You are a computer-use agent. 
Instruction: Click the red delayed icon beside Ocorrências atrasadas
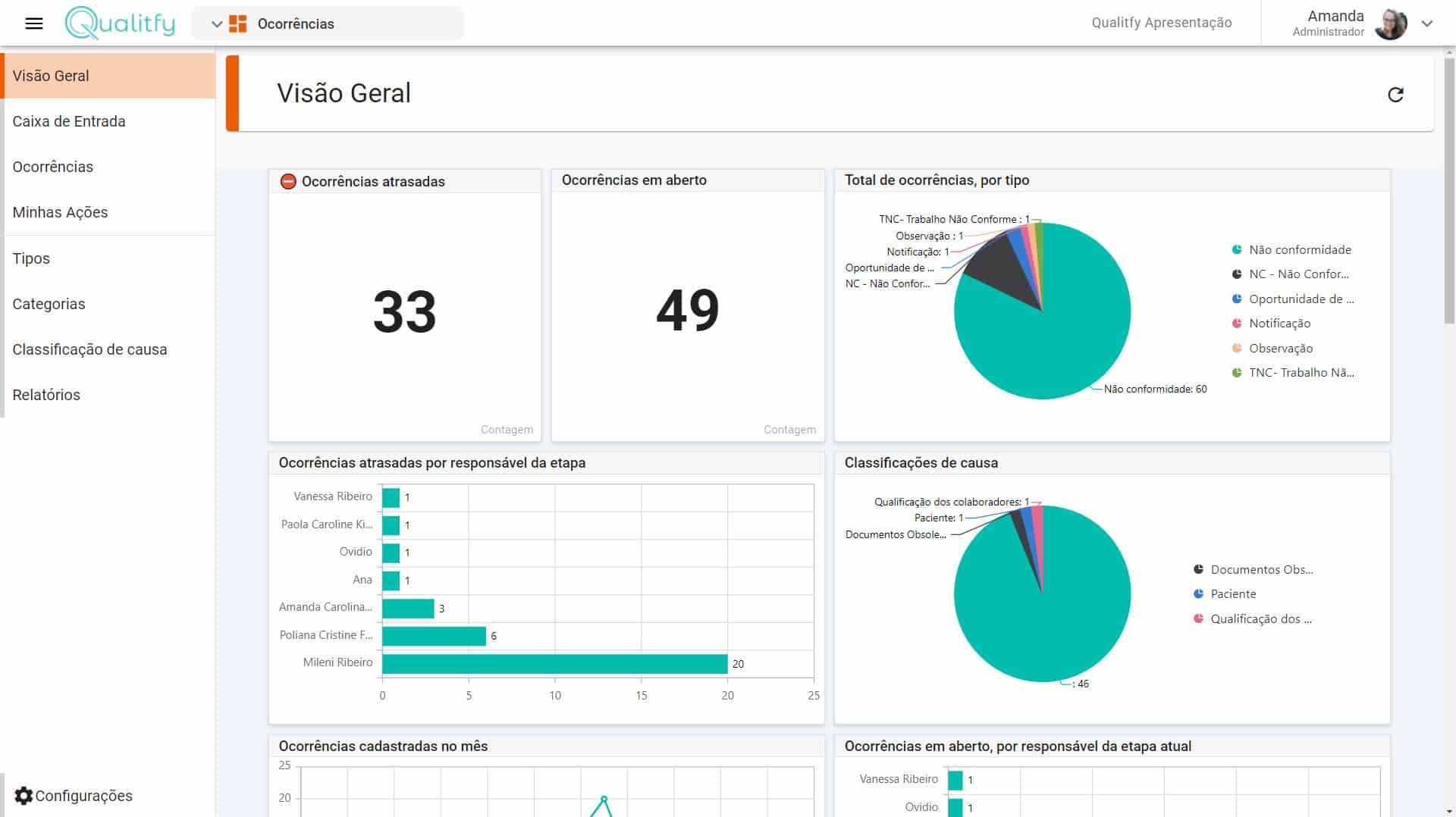(288, 181)
